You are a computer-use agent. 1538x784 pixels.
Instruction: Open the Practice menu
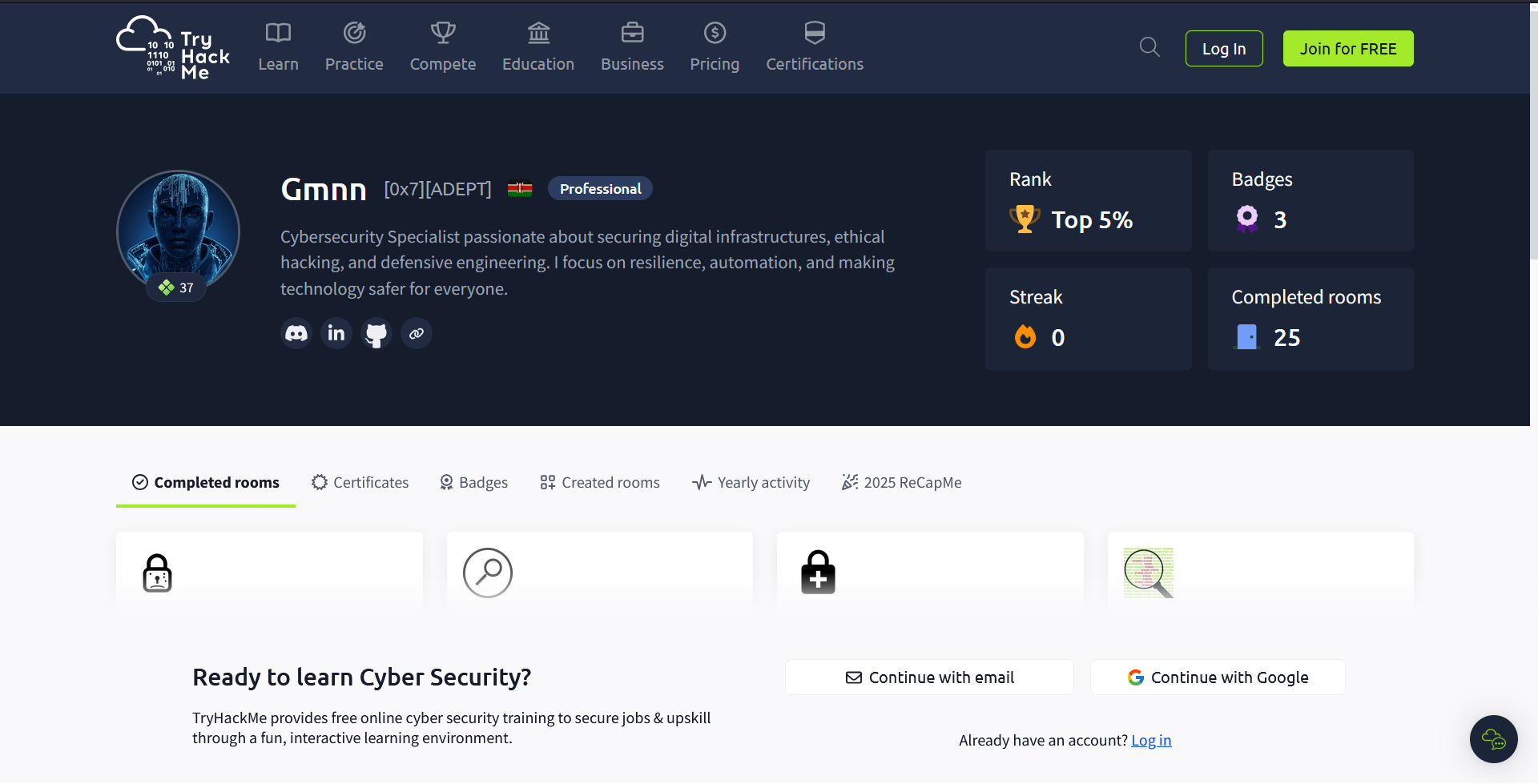point(354,48)
